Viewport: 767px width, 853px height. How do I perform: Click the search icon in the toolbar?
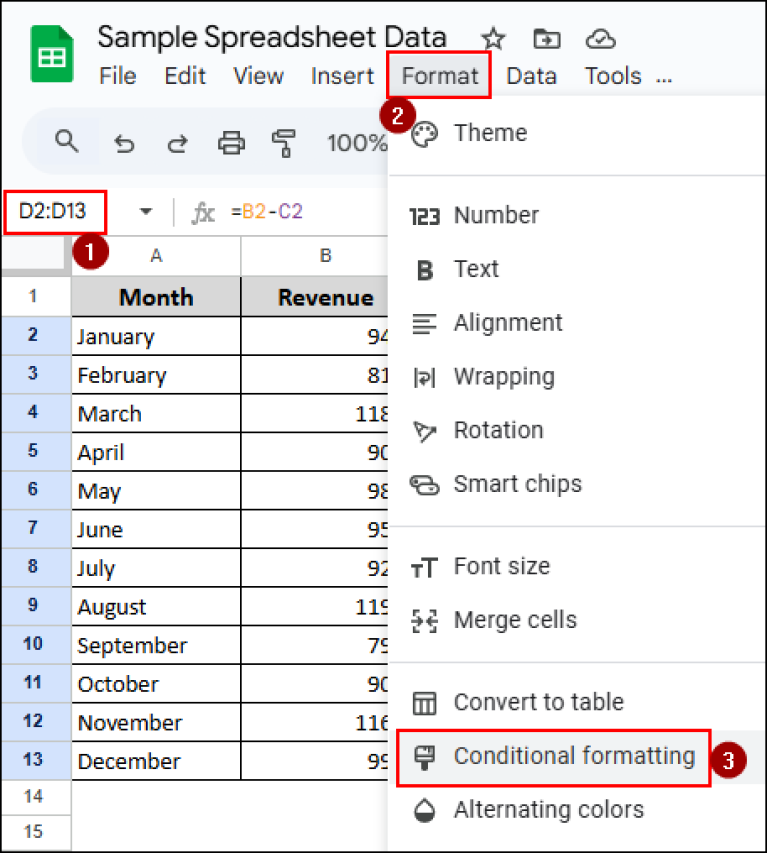(66, 142)
